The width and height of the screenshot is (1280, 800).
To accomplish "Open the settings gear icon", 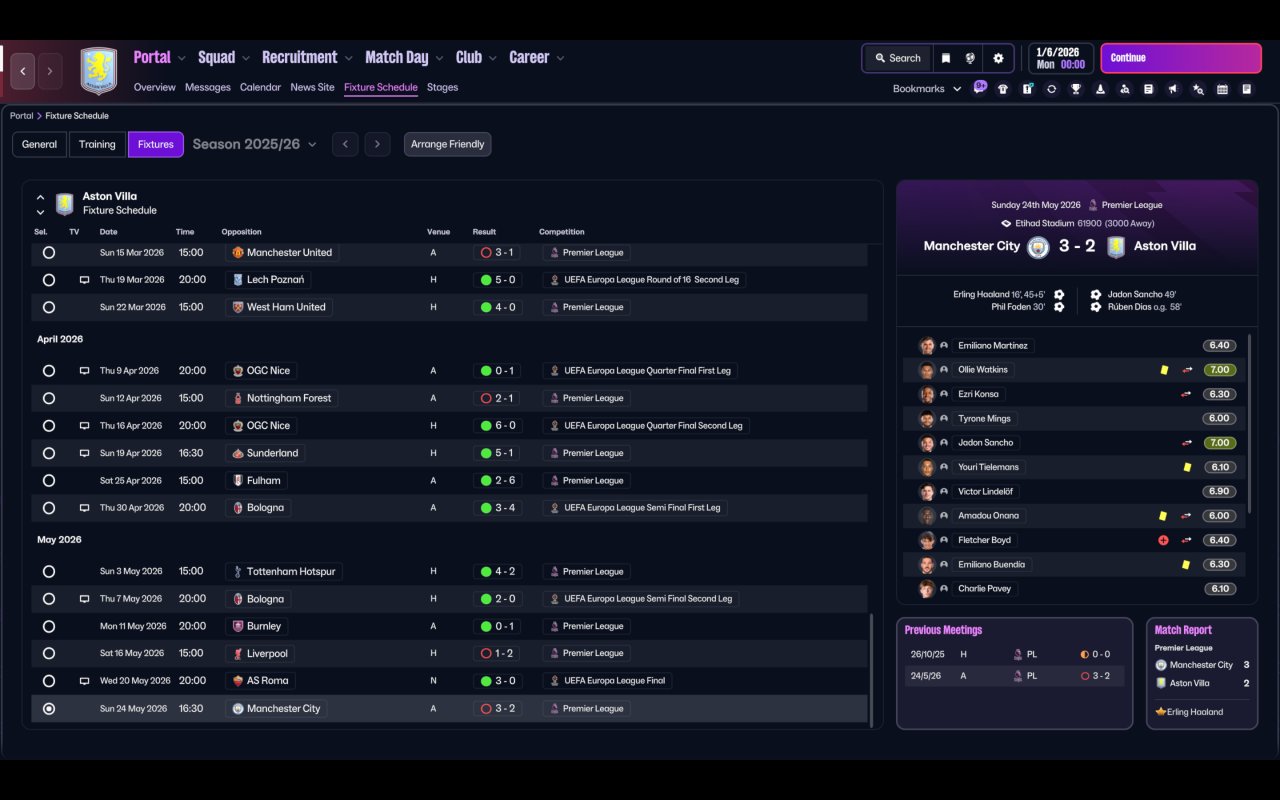I will point(998,58).
